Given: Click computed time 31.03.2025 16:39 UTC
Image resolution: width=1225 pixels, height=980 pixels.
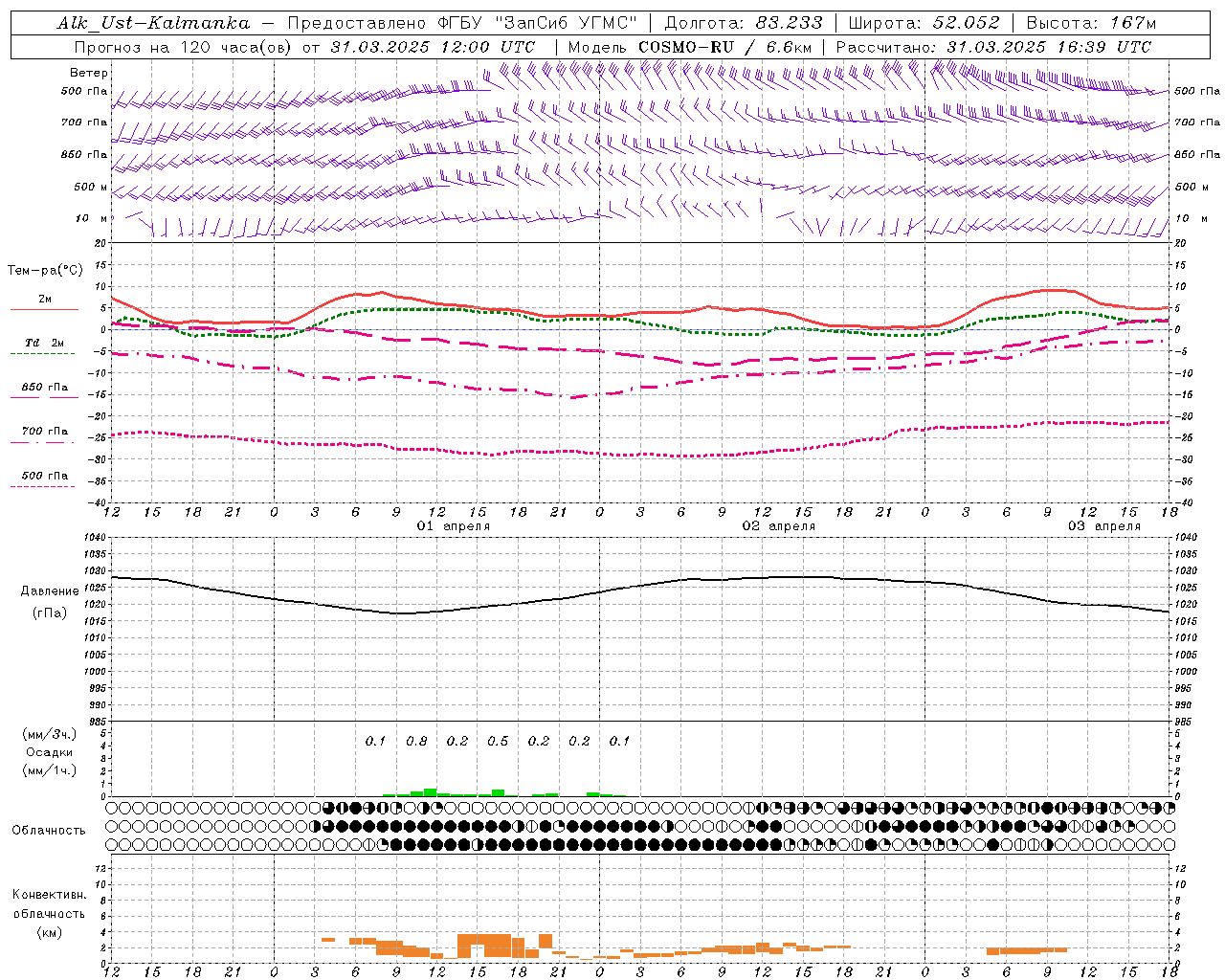Looking at the screenshot, I should [x=1049, y=47].
